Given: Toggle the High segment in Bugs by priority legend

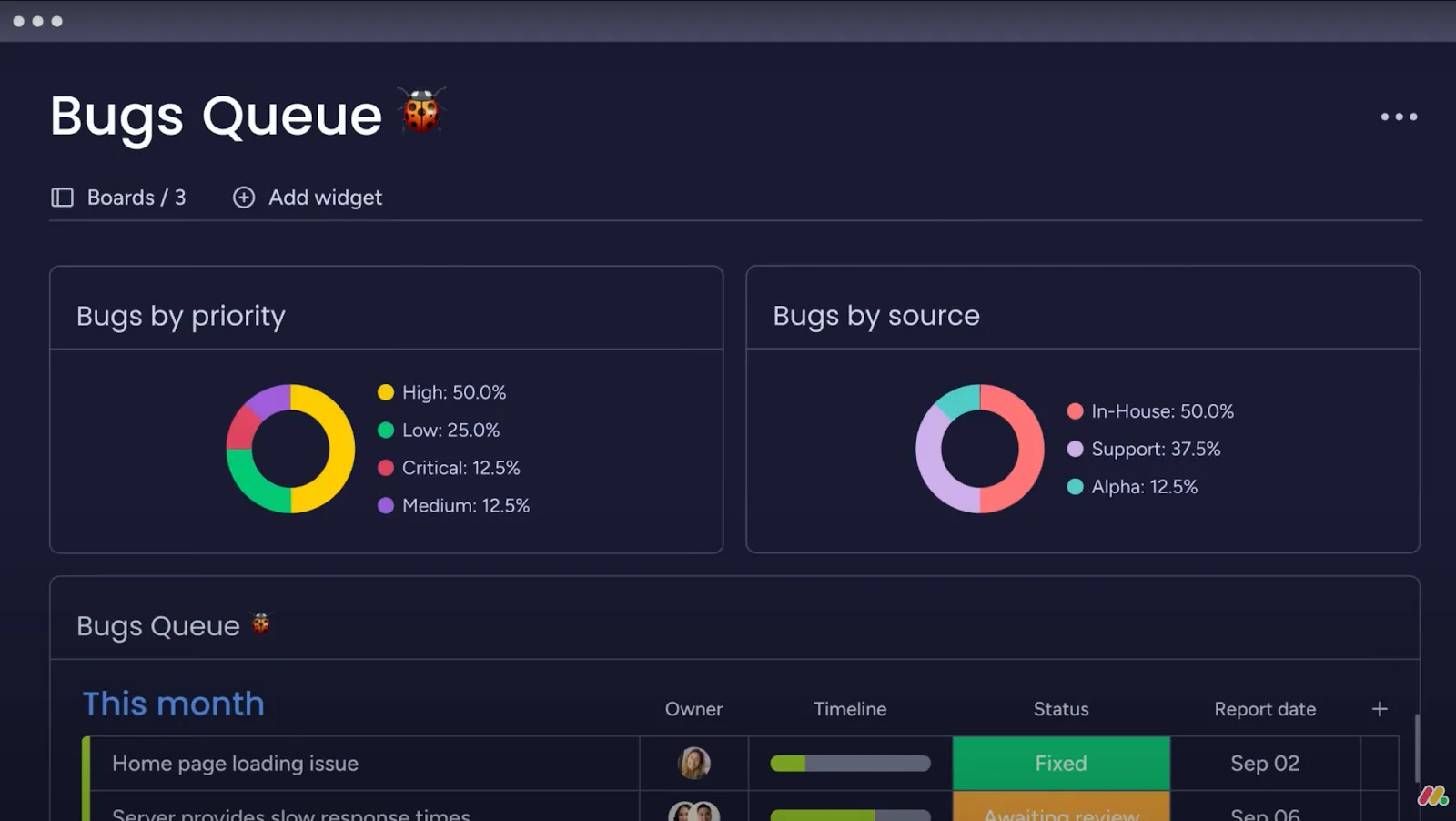Looking at the screenshot, I should (444, 392).
